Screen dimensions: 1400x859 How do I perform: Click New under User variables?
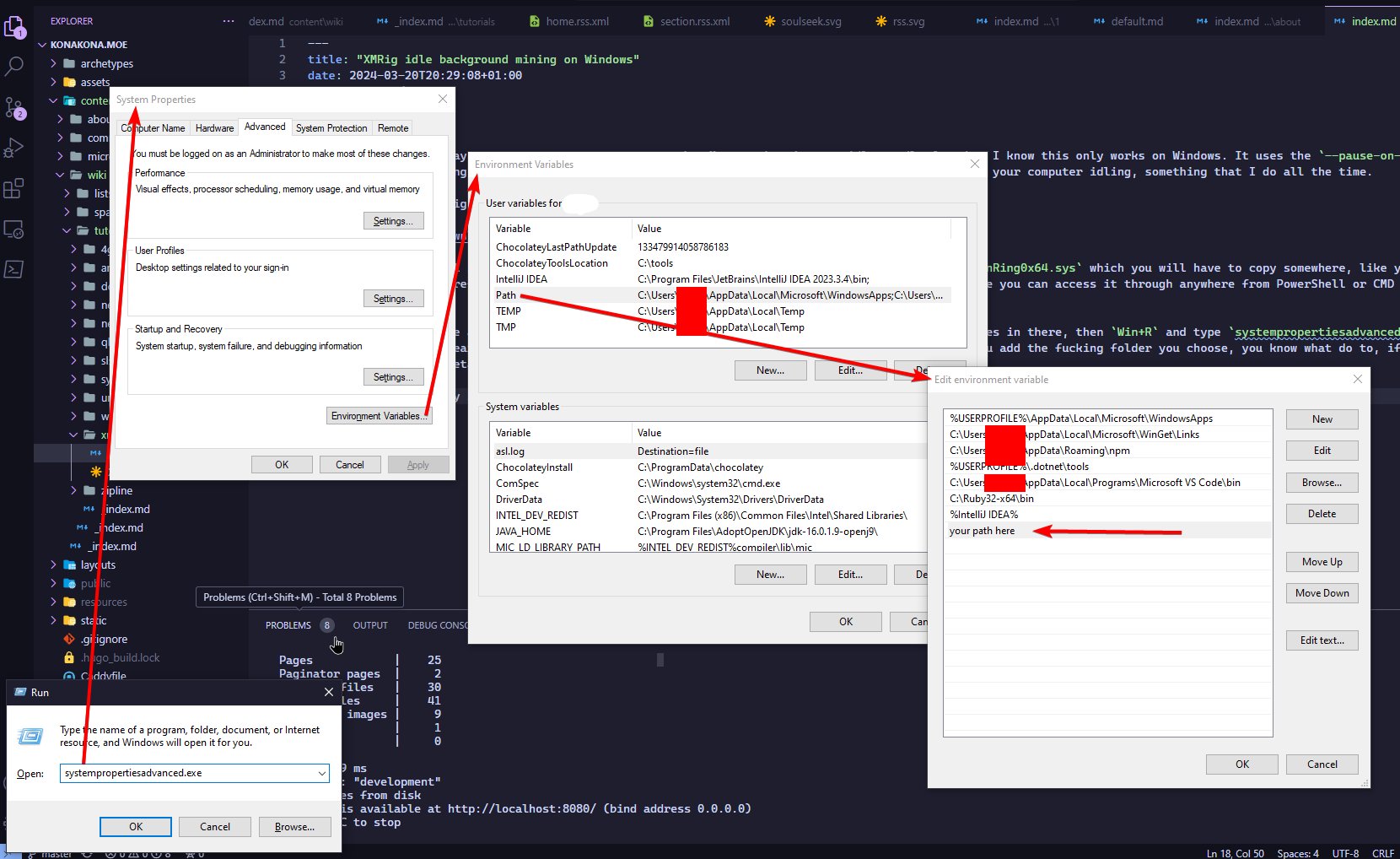(x=770, y=370)
